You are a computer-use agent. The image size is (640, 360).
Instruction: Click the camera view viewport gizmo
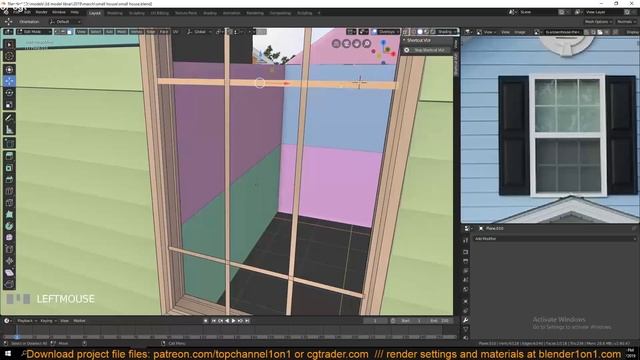point(346,43)
